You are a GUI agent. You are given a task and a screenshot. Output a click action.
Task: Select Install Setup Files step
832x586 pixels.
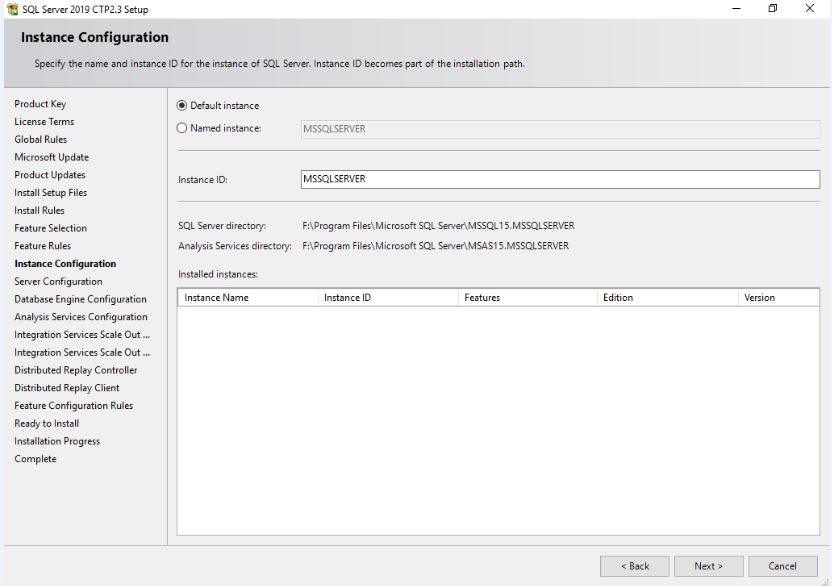(50, 193)
